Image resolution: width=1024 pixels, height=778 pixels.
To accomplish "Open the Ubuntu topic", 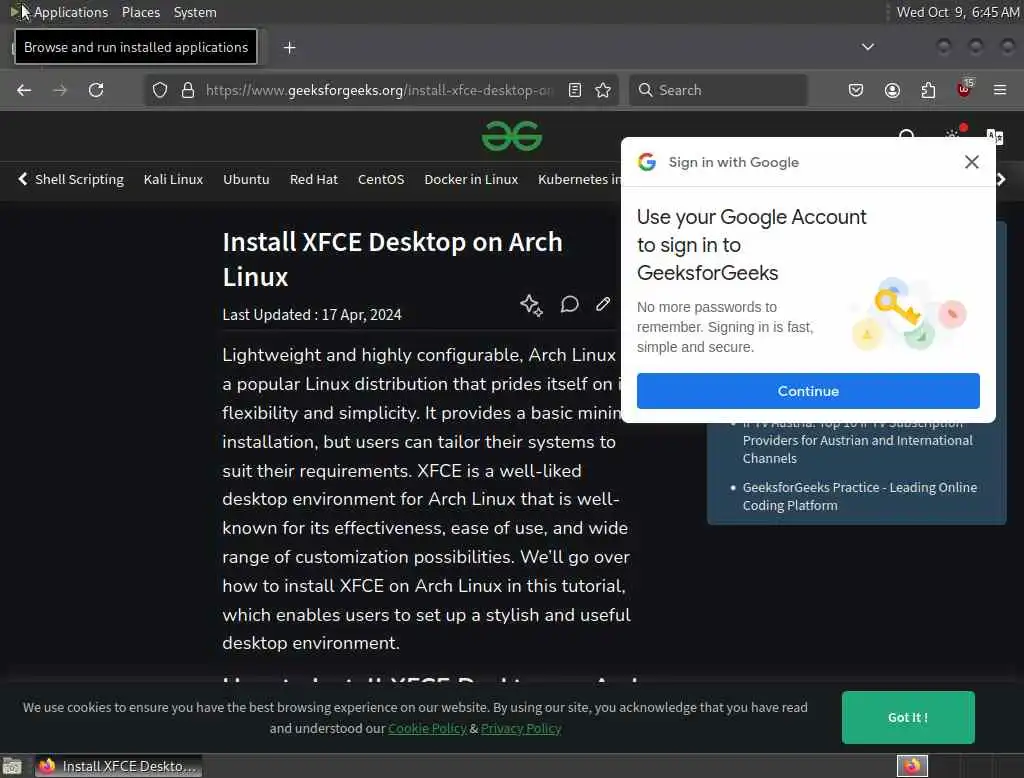I will [x=246, y=180].
